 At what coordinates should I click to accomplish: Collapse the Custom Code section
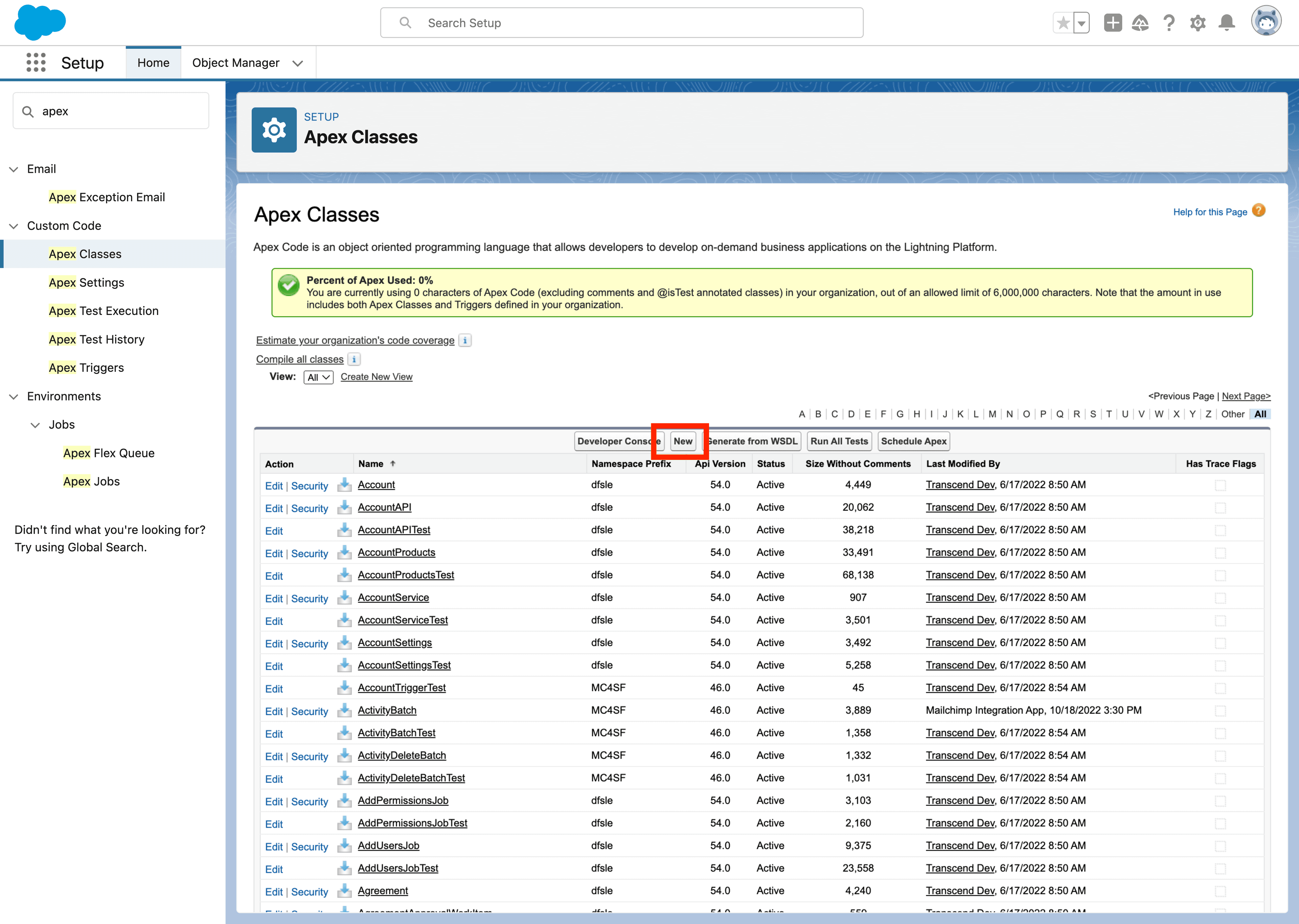(x=14, y=226)
